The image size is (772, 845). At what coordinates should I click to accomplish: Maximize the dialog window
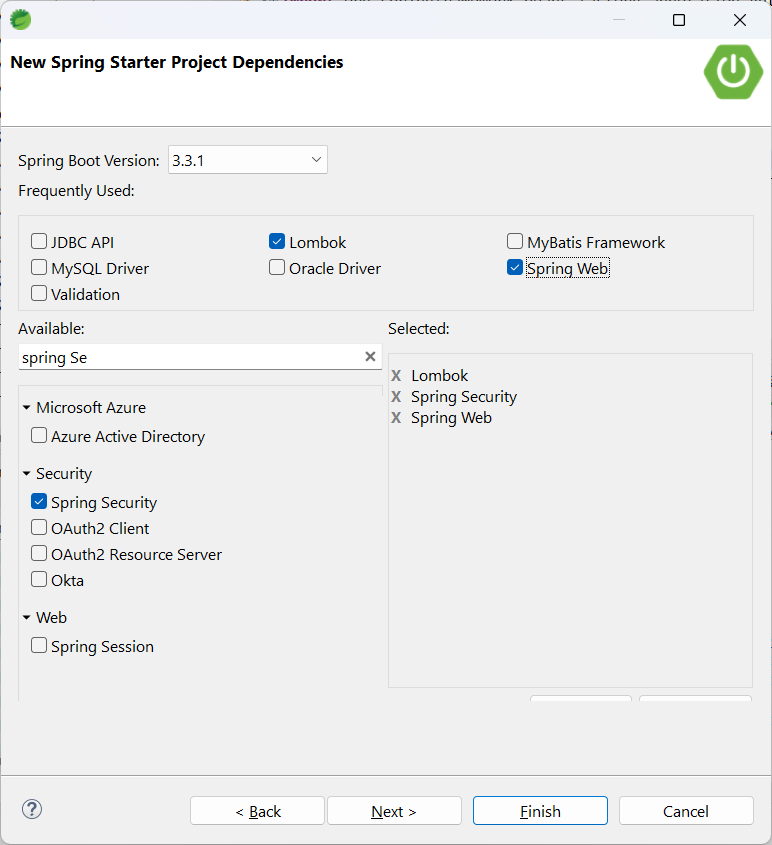pyautogui.click(x=679, y=20)
